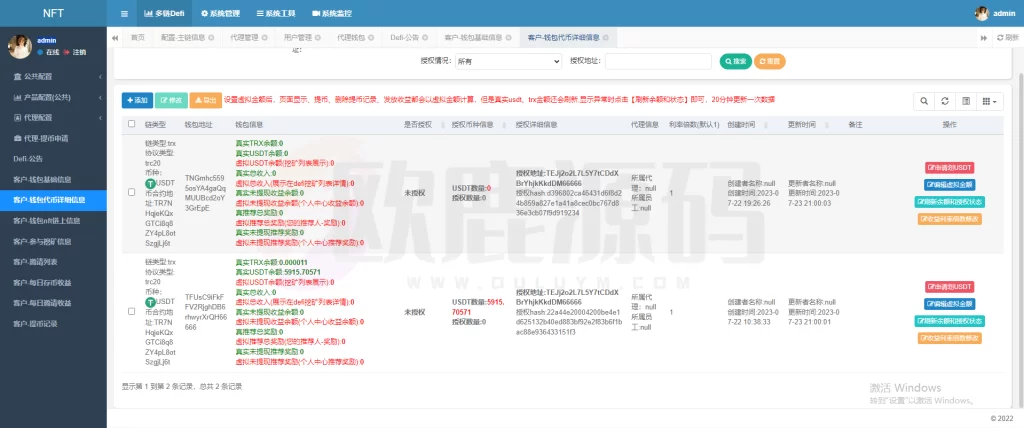
Task: Focus the 授权地址 input field
Action: (658, 61)
